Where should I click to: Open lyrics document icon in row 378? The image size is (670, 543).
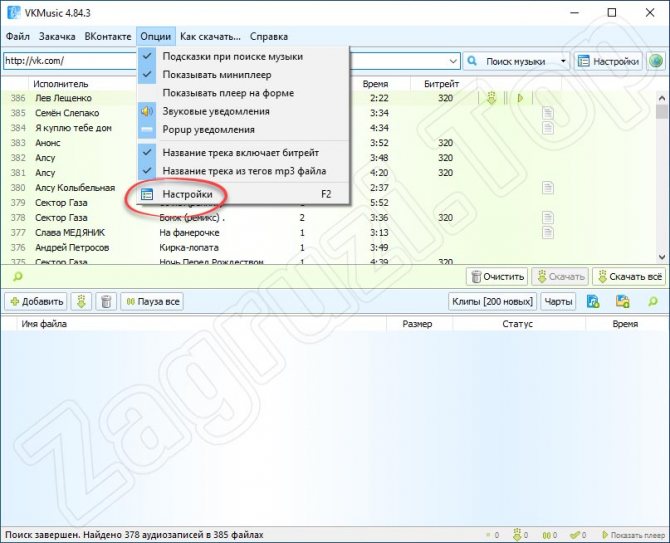(548, 217)
